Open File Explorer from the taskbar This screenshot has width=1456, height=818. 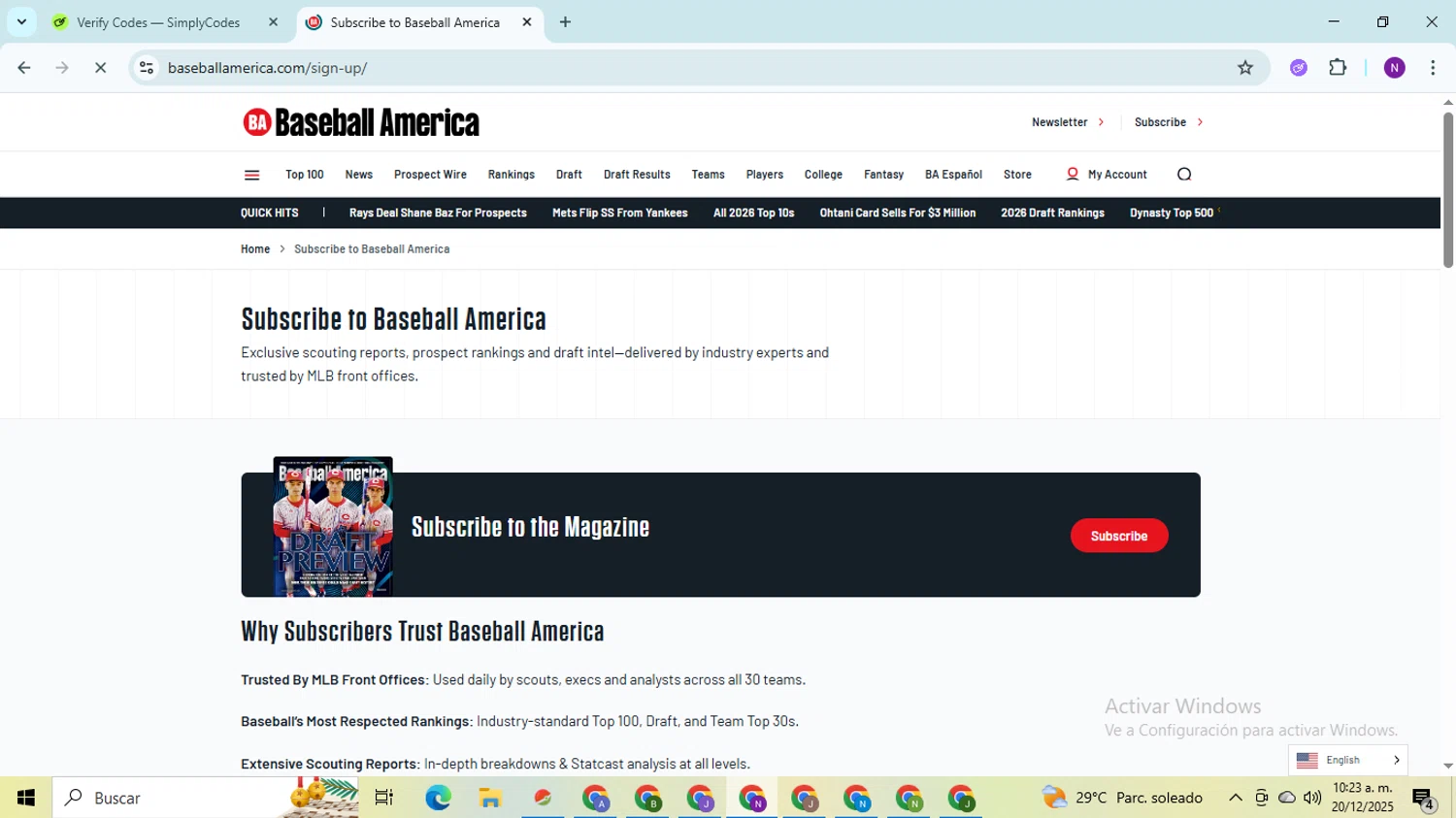[490, 798]
